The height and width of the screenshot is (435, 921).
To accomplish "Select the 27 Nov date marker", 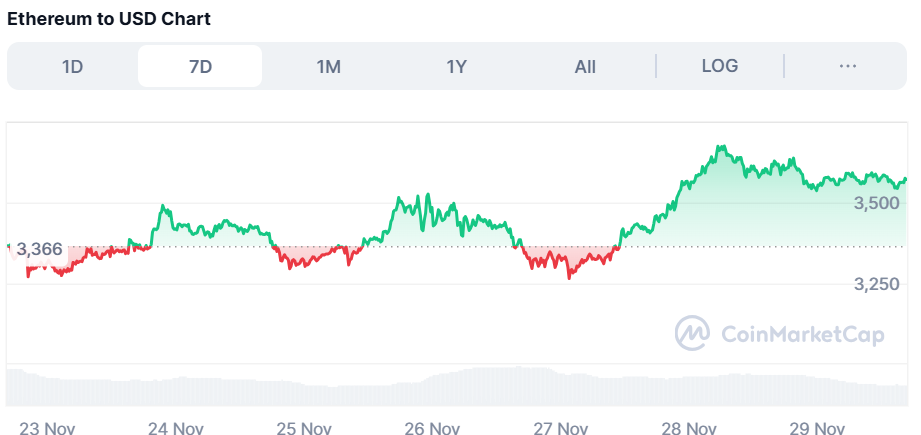I will click(561, 428).
